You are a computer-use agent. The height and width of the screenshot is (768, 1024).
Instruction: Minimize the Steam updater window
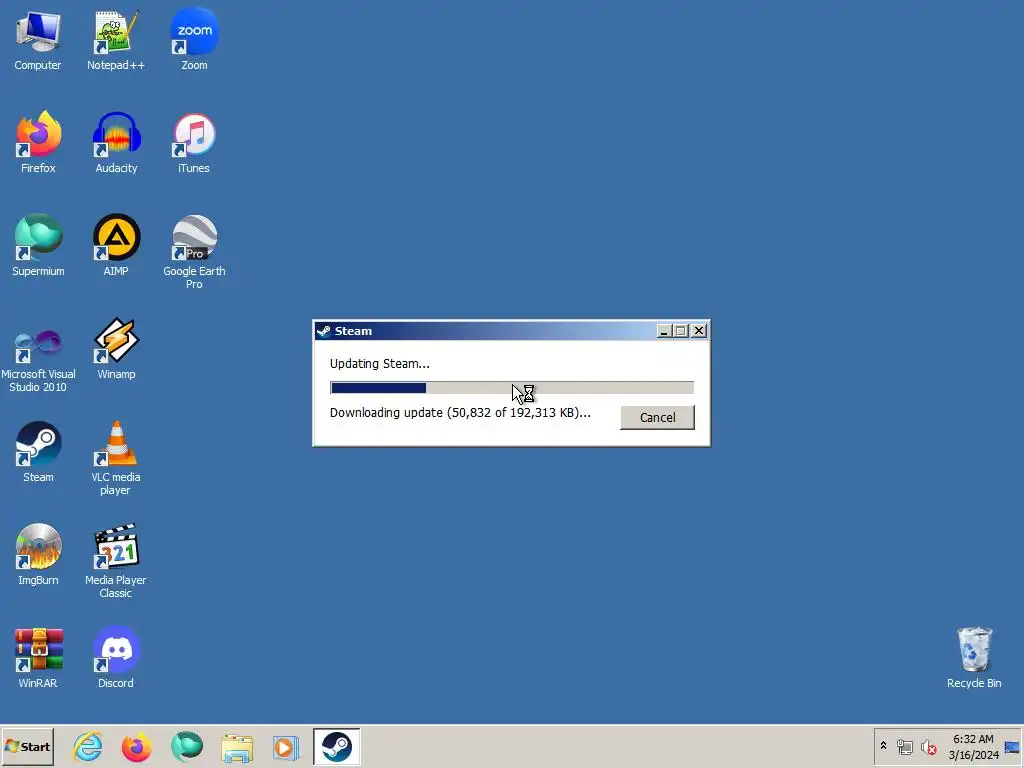pyautogui.click(x=664, y=331)
